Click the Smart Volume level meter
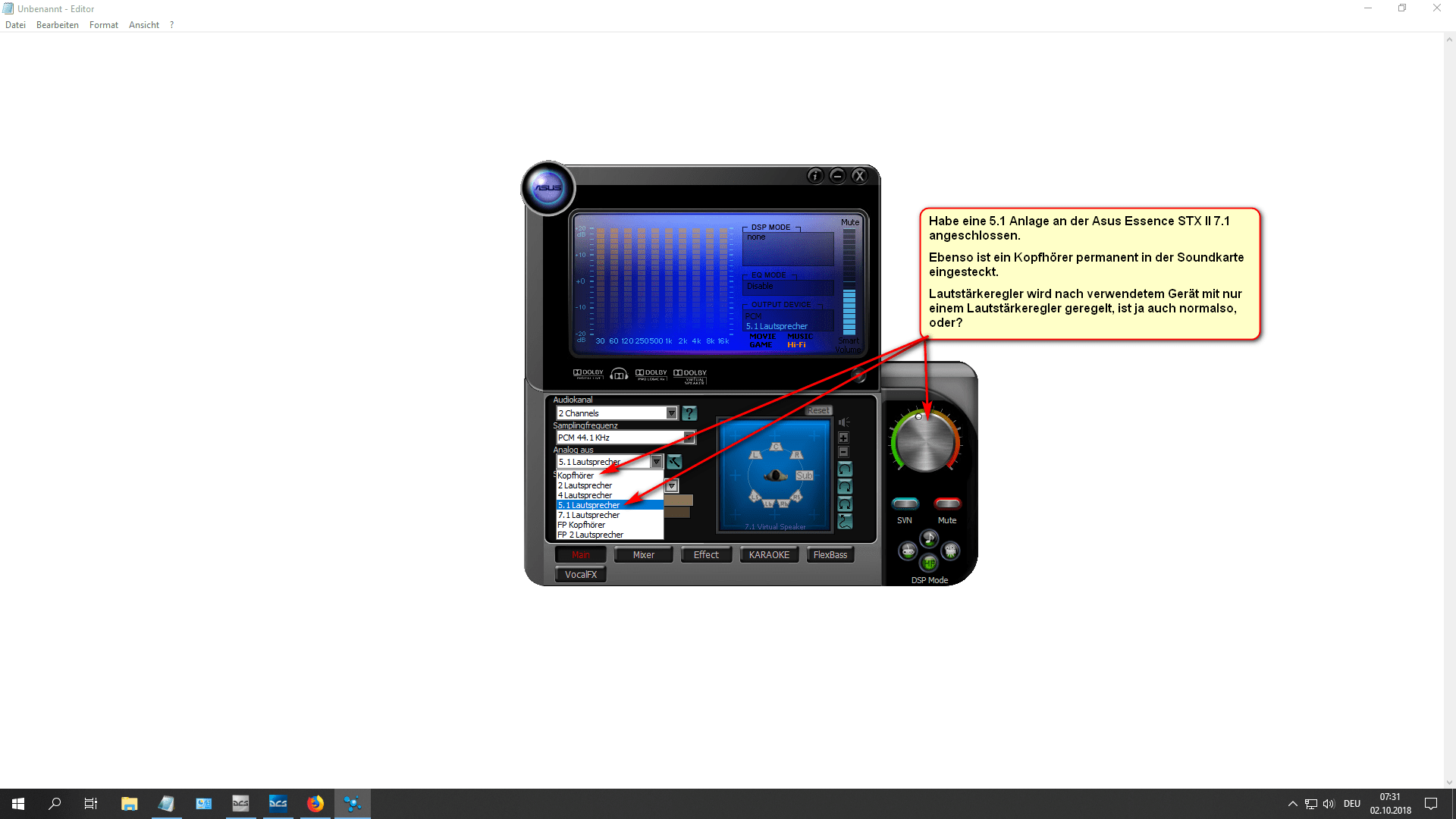Viewport: 1456px width, 819px height. 849,282
